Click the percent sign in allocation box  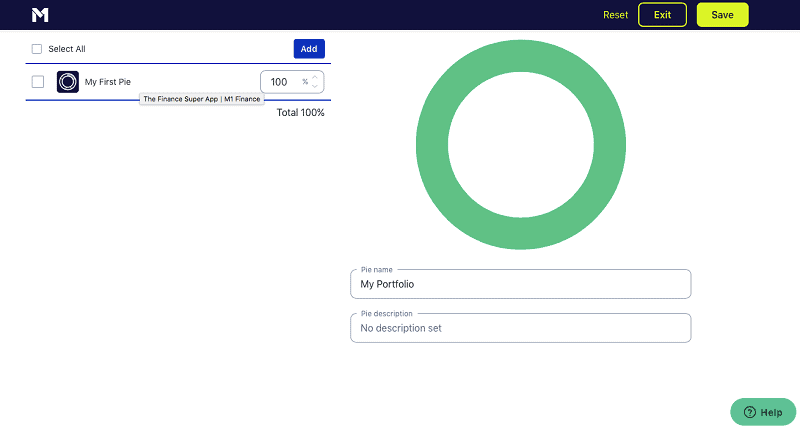(x=305, y=82)
